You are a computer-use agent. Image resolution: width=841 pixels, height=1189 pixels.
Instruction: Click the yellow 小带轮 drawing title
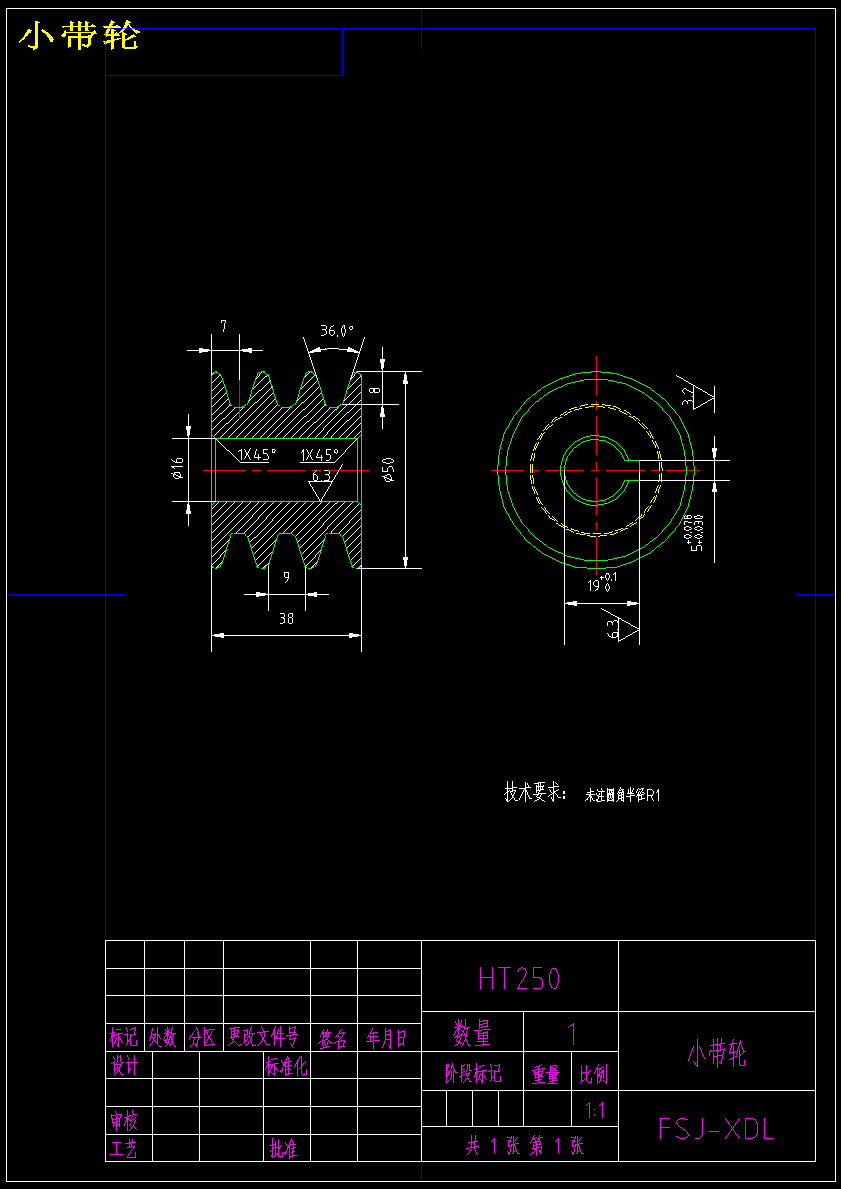tap(80, 36)
